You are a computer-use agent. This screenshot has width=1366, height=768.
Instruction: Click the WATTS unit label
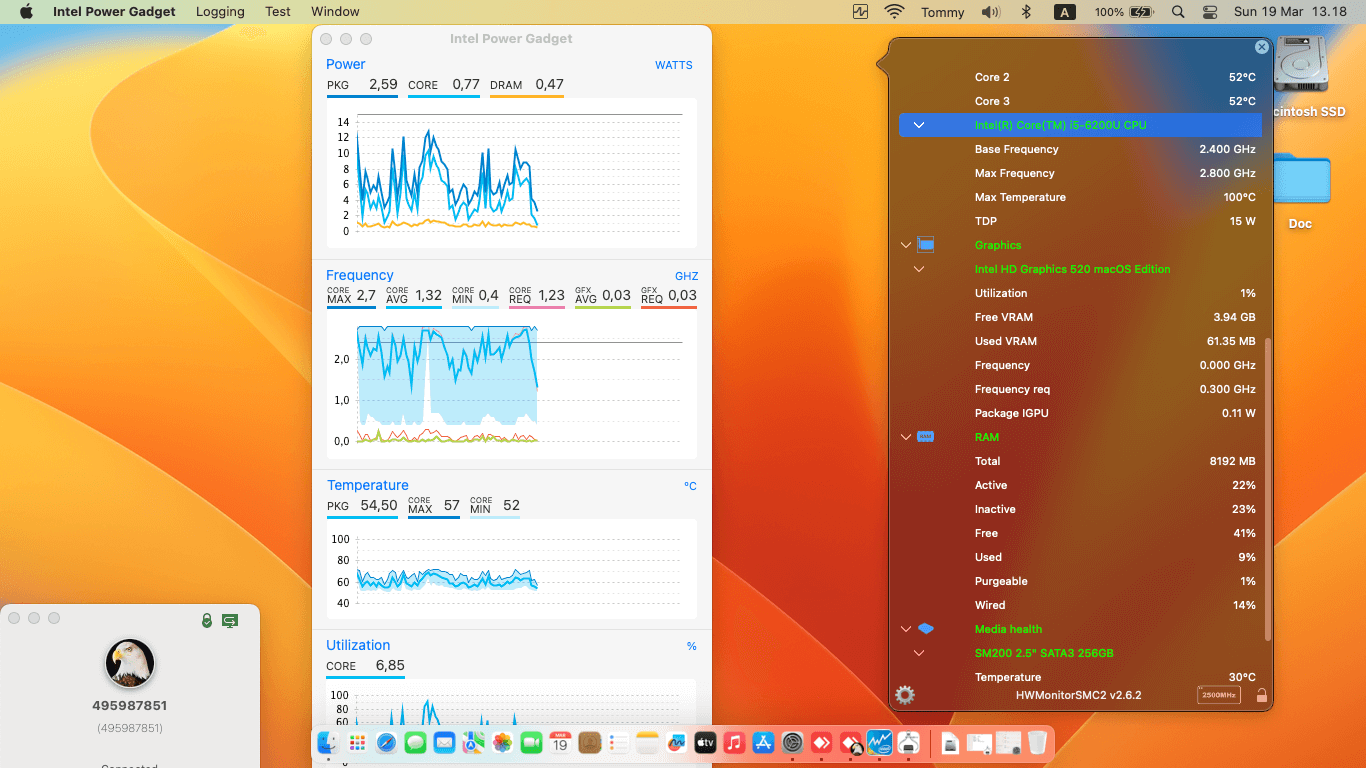coord(674,65)
